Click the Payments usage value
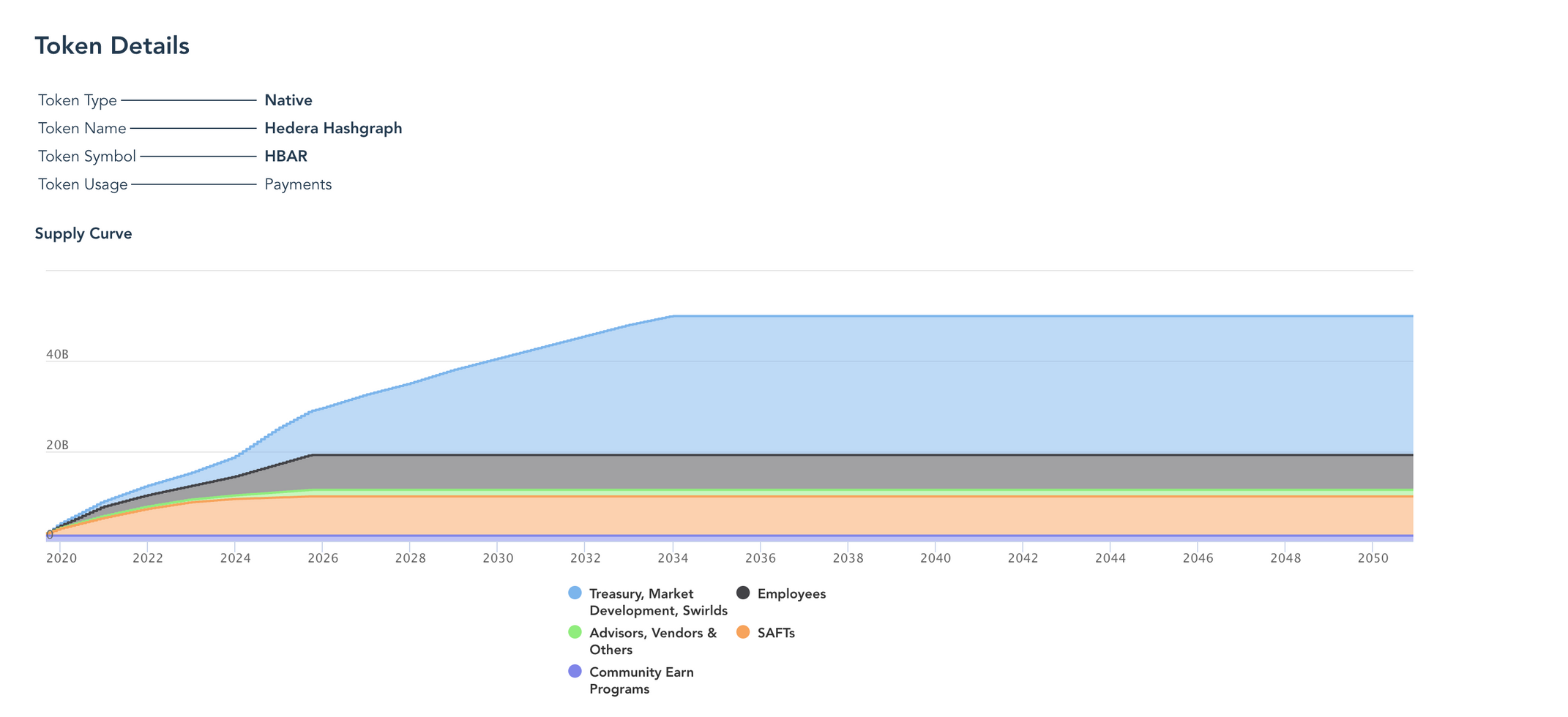 pos(298,184)
